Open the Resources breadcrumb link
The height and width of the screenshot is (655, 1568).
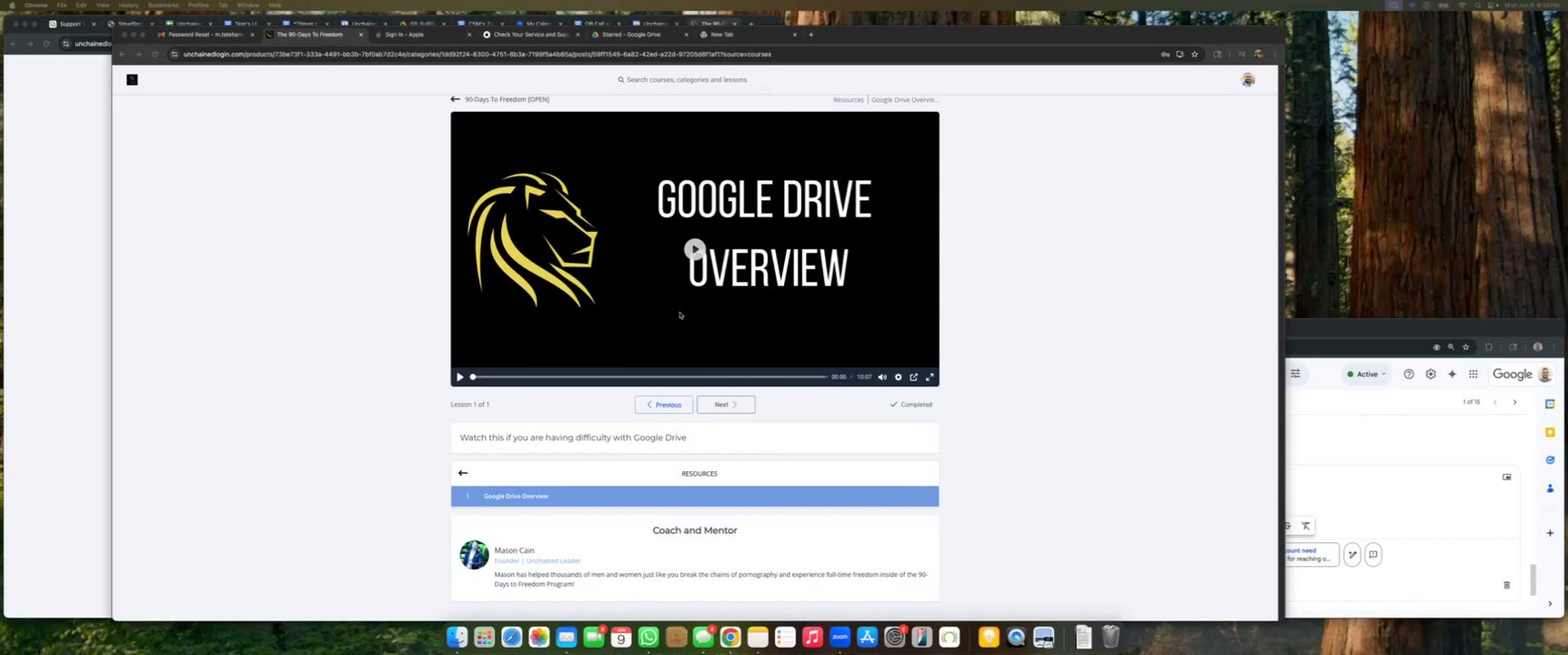tap(849, 100)
